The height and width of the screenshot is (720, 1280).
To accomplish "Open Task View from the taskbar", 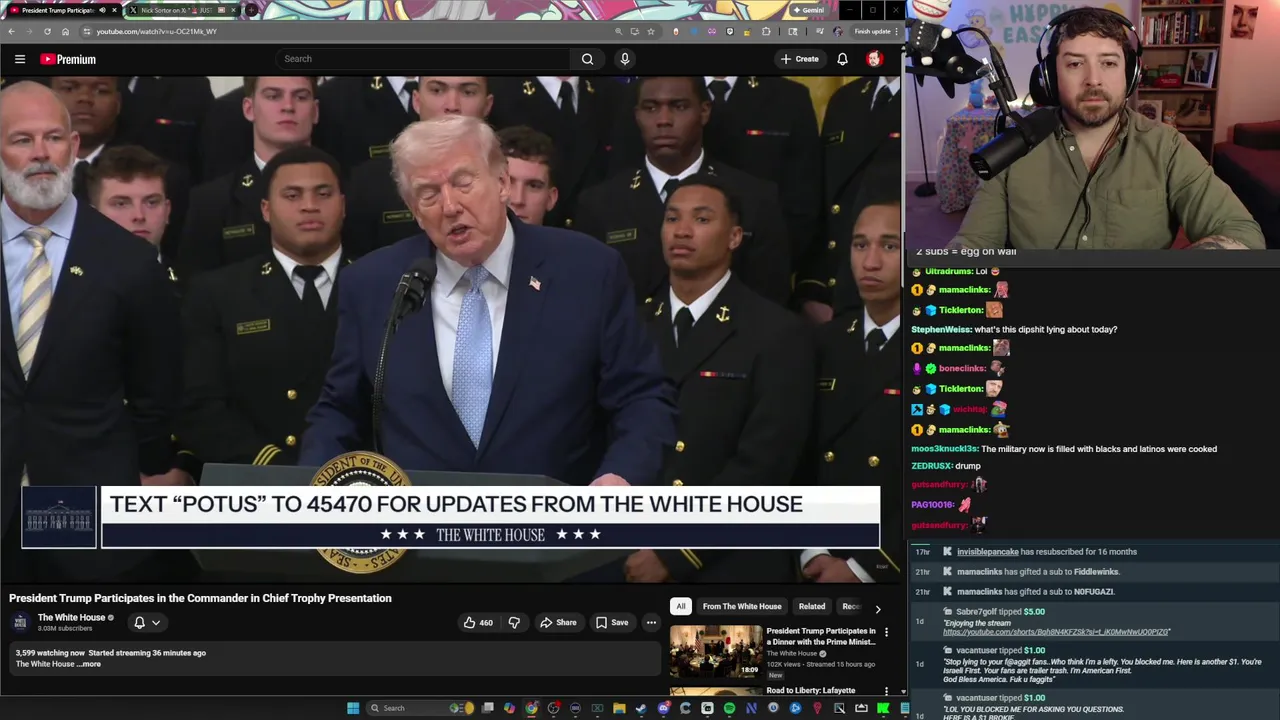I will [487, 708].
